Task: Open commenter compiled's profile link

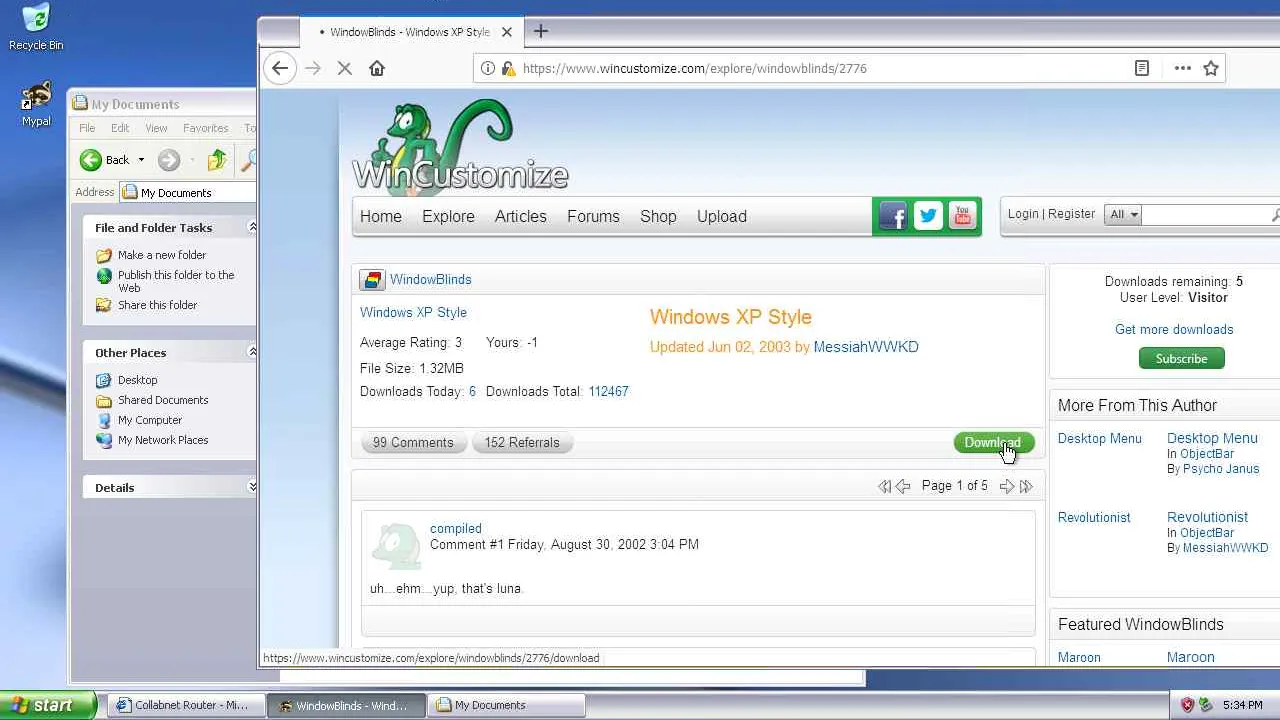Action: click(x=456, y=529)
